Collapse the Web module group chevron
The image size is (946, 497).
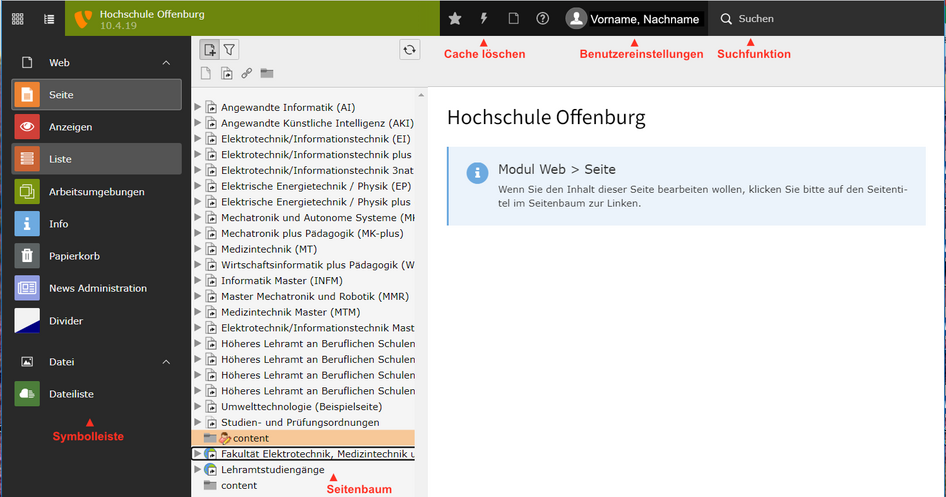point(166,63)
